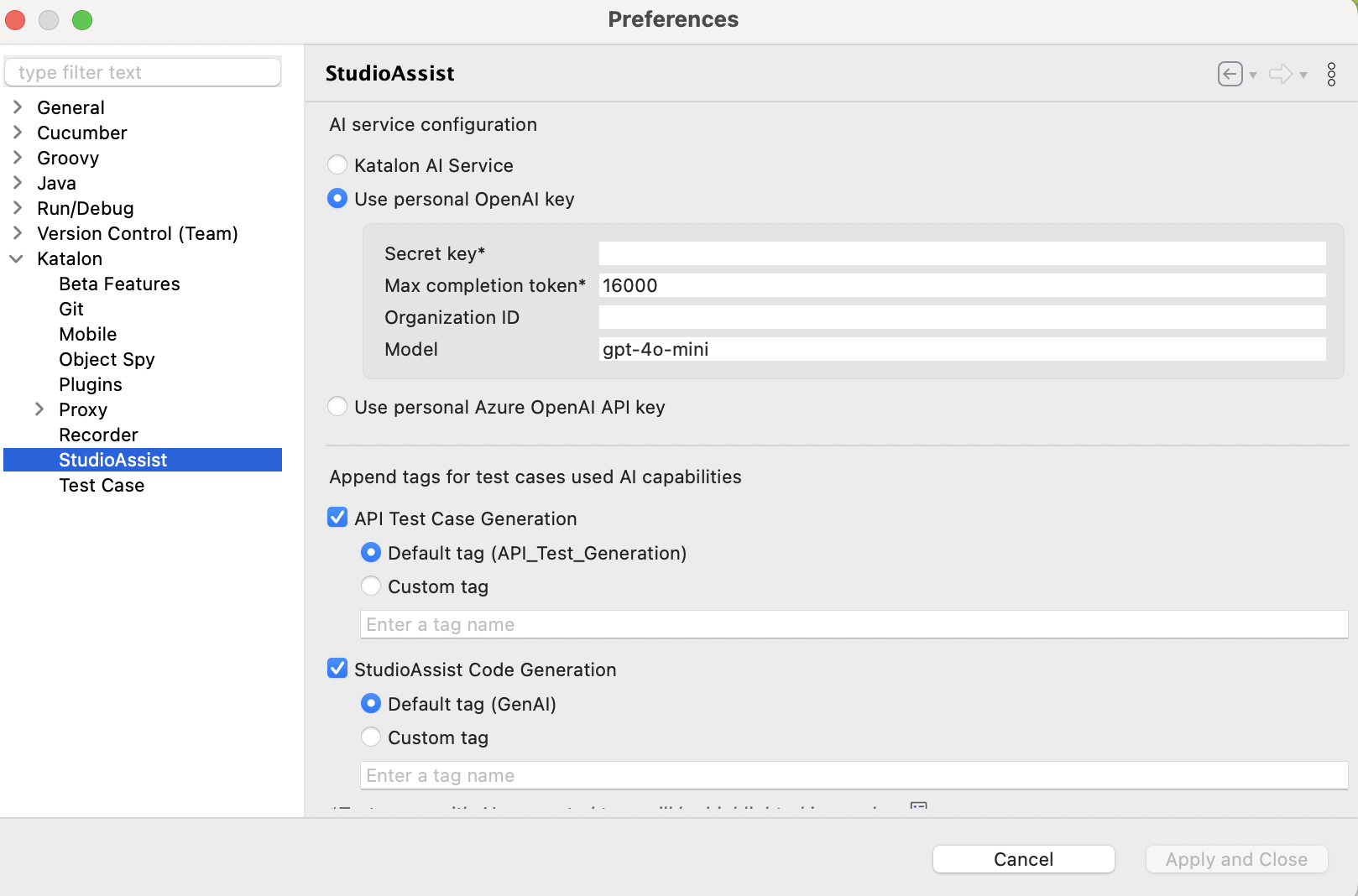Collapse the Katalon tree node
This screenshot has width=1358, height=896.
(17, 258)
